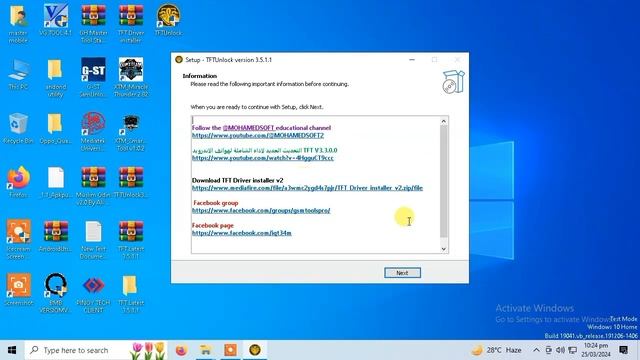This screenshot has height=360, width=640.
Task: Open the mediafire TFT Driver installer link
Action: pyautogui.click(x=307, y=188)
